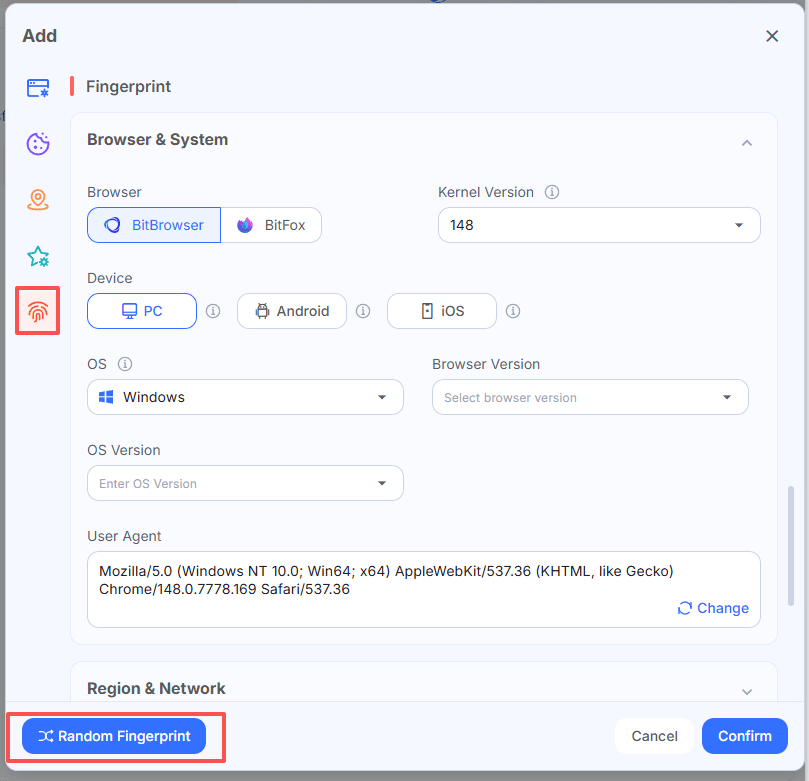
Task: Click the info icon next to PC
Action: pos(213,311)
